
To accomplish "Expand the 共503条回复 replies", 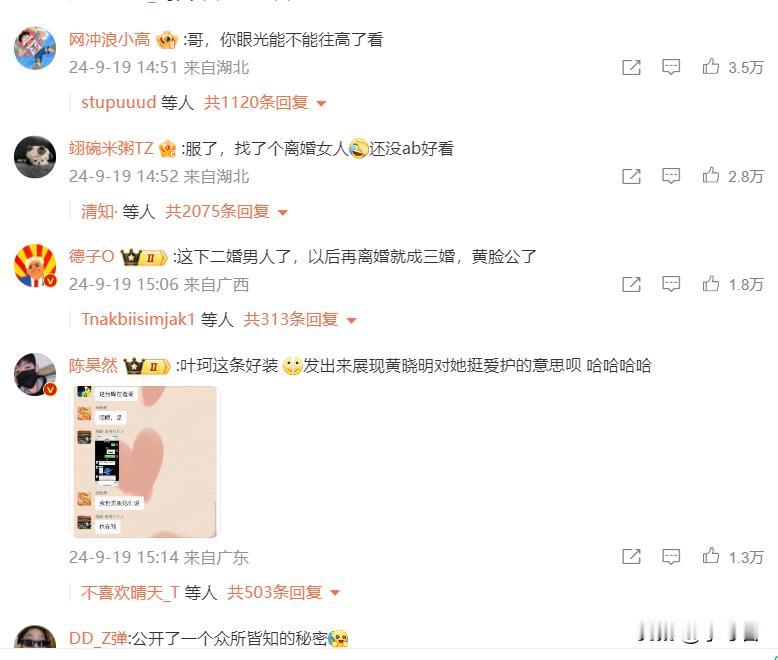I will pos(283,592).
